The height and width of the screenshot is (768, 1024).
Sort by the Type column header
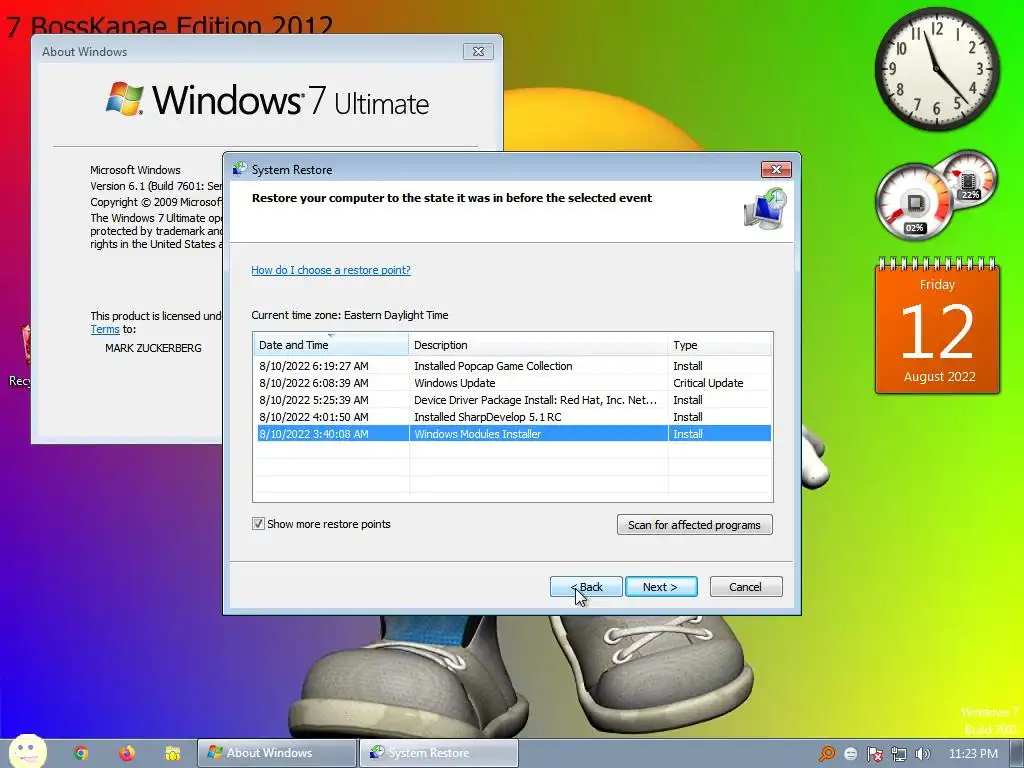tap(720, 345)
